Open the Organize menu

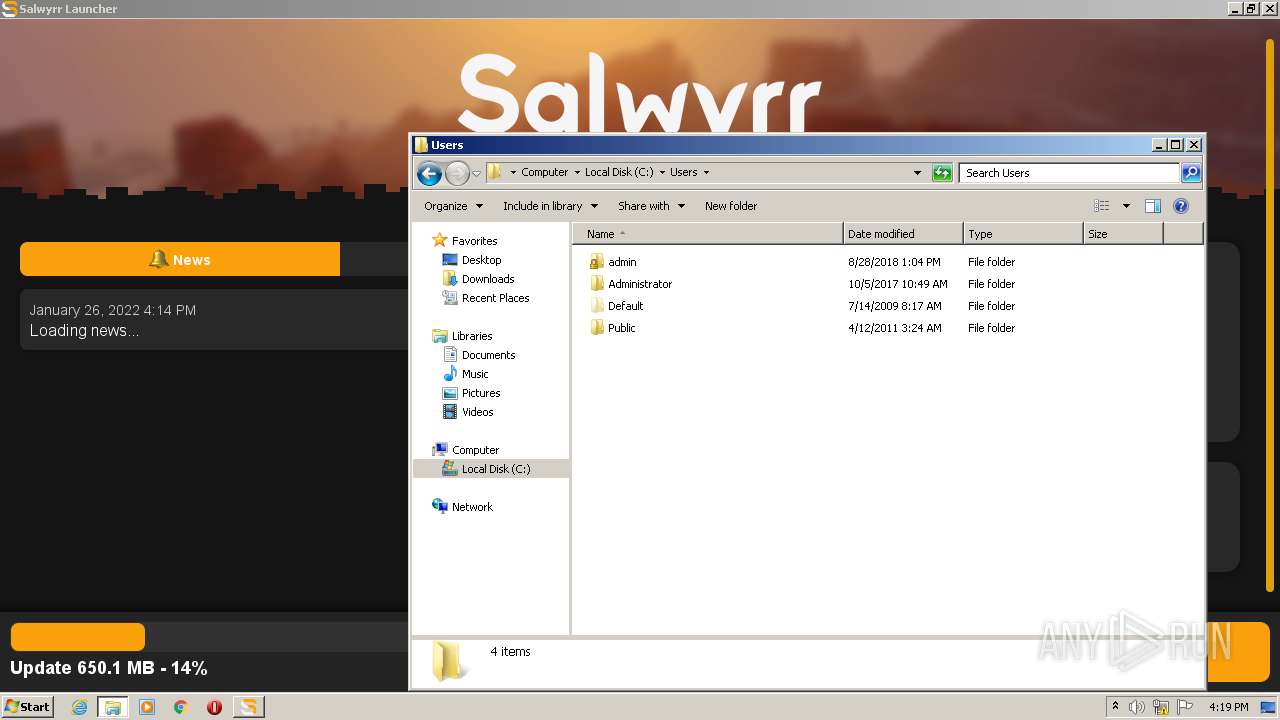(x=453, y=206)
